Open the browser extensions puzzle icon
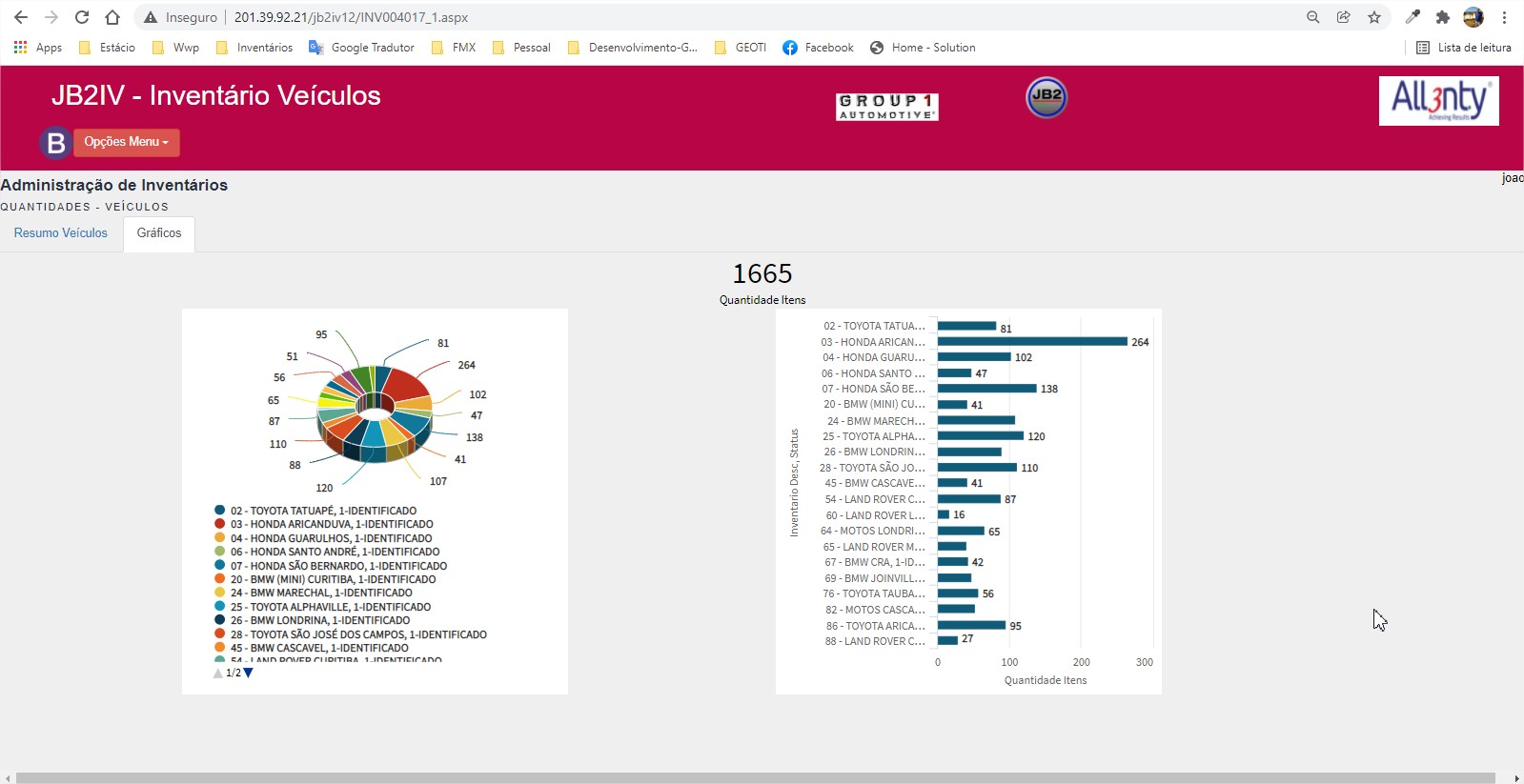The width and height of the screenshot is (1524, 784). click(x=1443, y=17)
